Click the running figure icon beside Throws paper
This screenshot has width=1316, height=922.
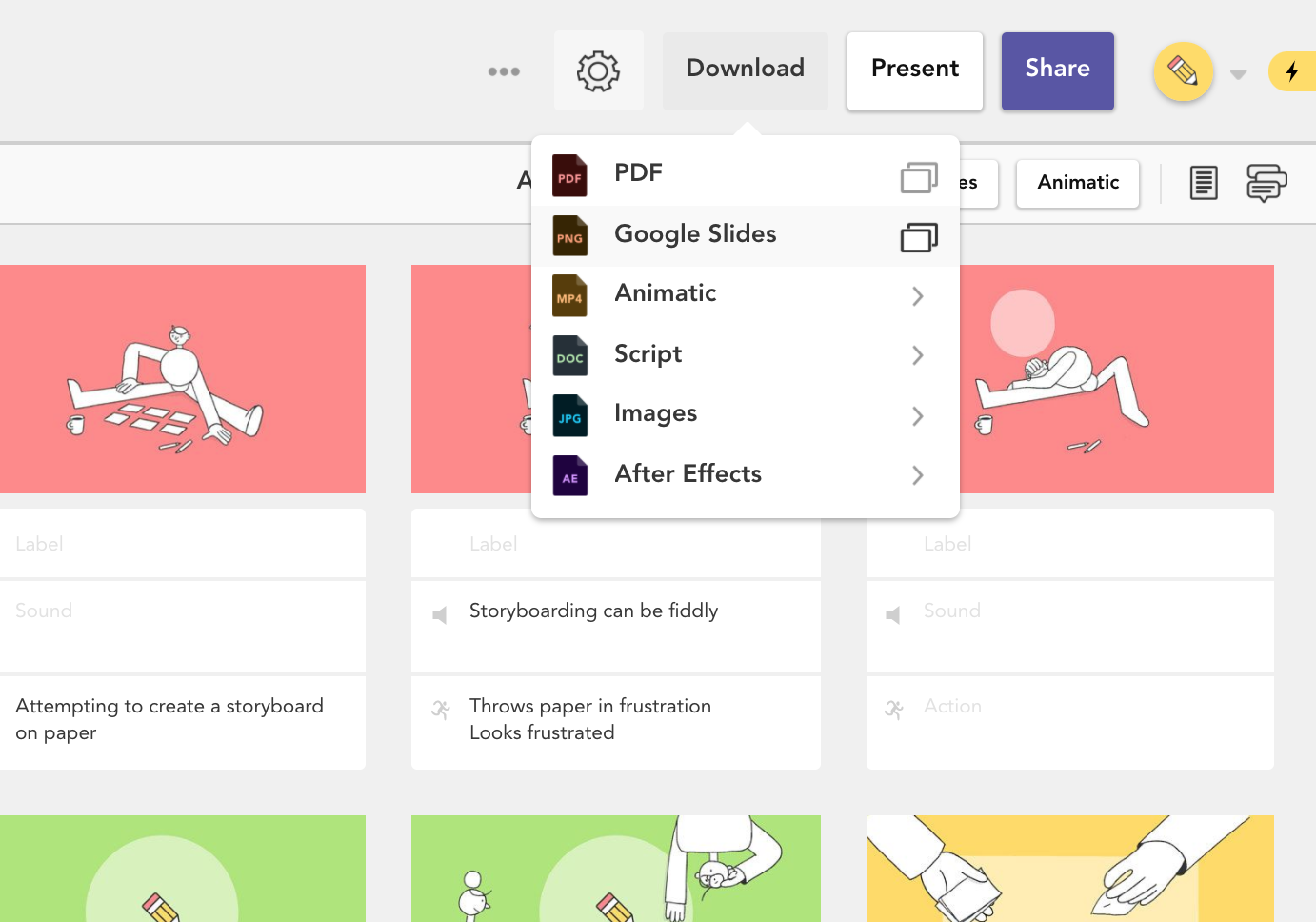click(440, 709)
